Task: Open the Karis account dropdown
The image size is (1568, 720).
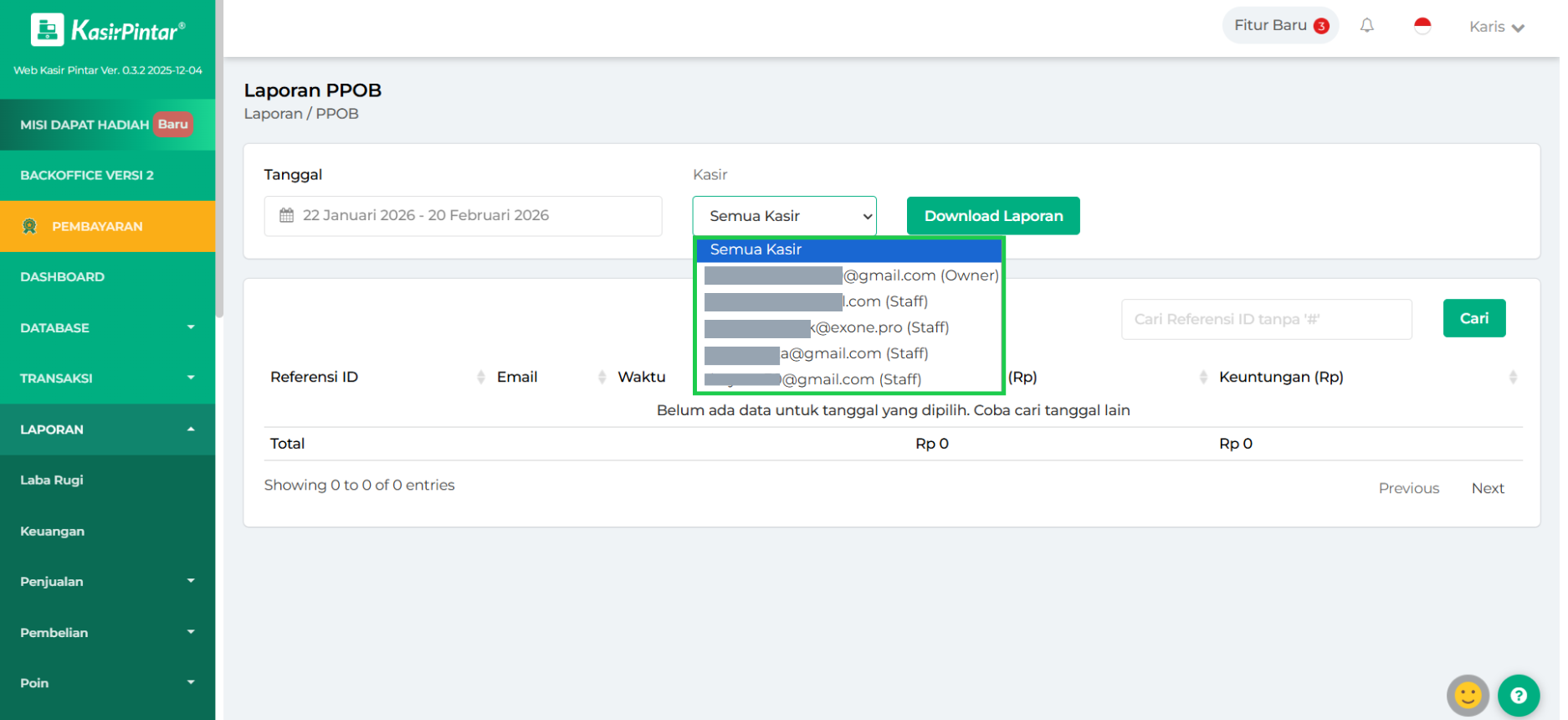Action: pyautogui.click(x=1496, y=27)
